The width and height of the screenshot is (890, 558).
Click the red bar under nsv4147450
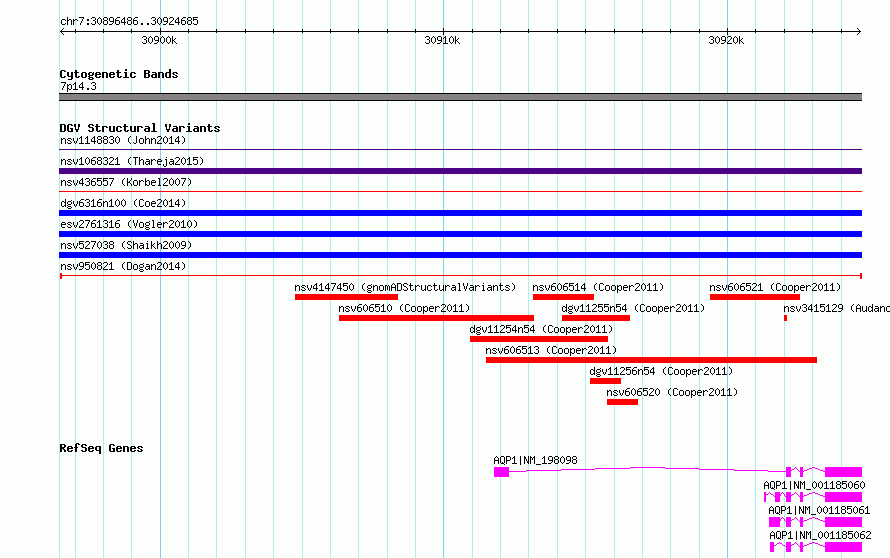tap(346, 297)
